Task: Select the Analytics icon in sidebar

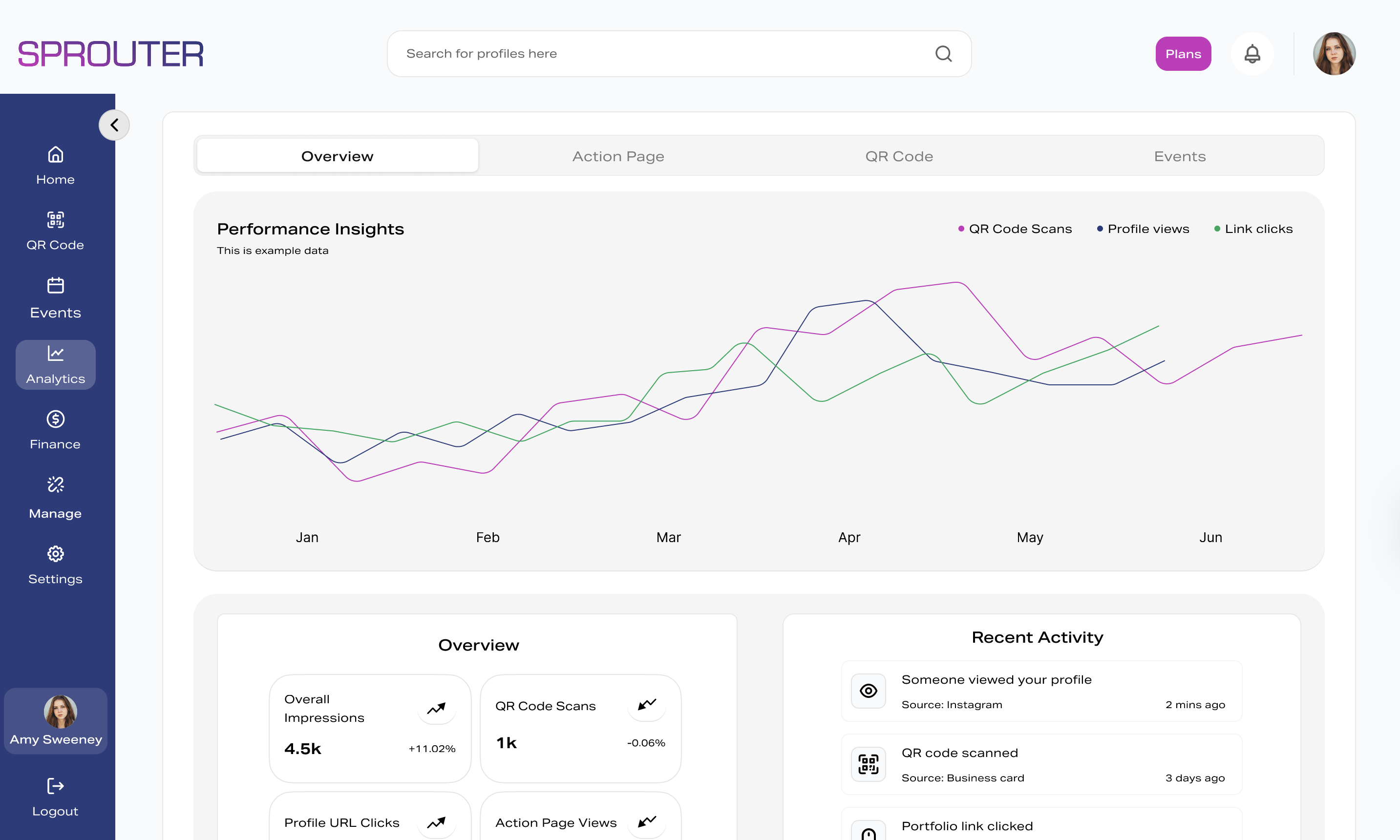Action: pos(55,353)
